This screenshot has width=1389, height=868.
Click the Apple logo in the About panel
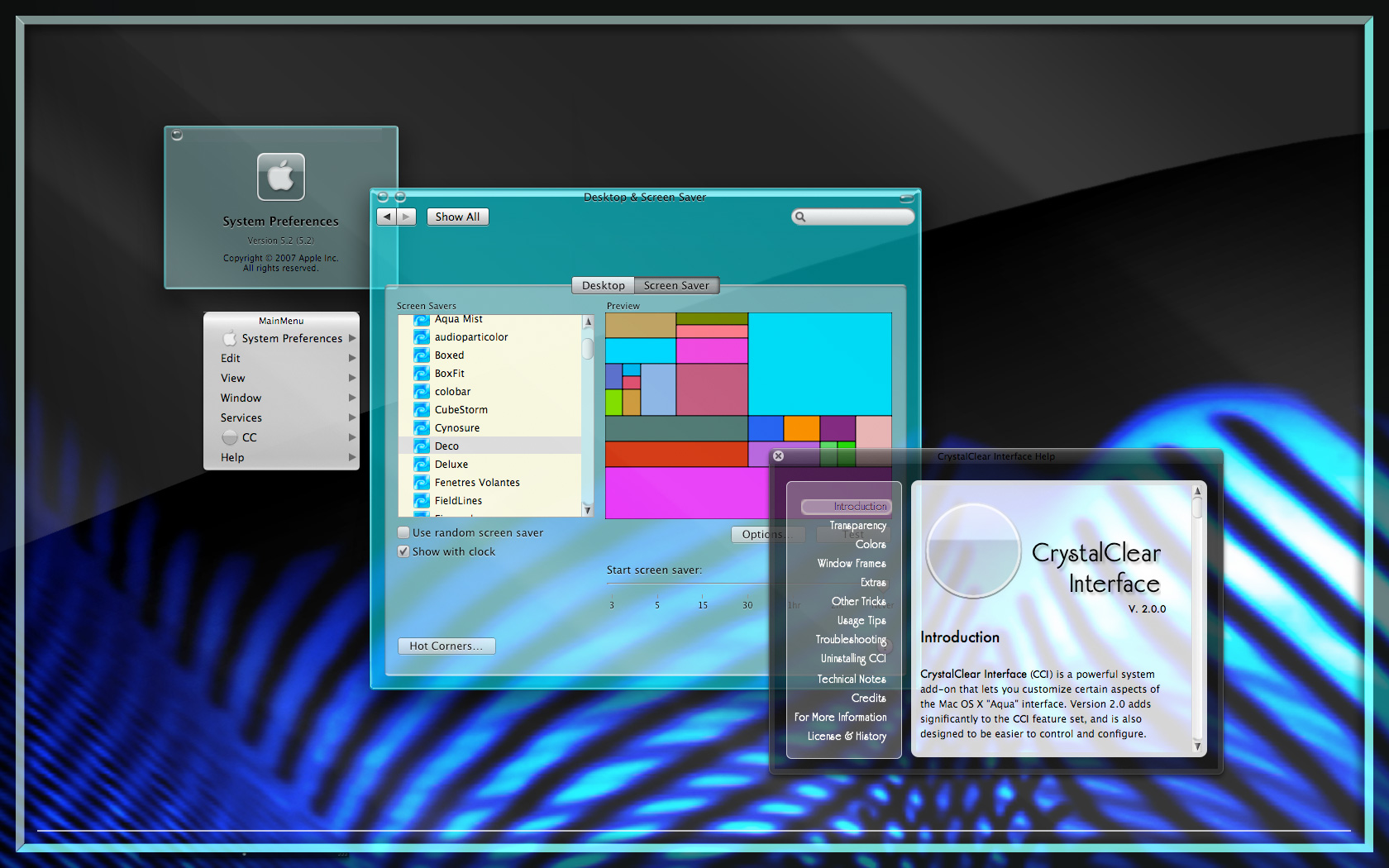click(281, 177)
